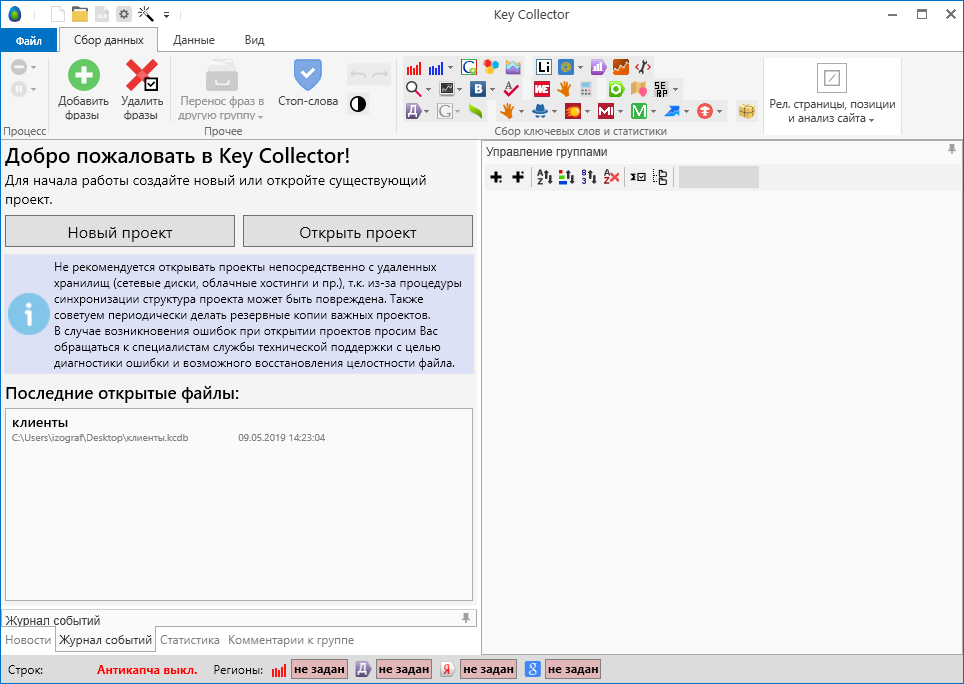964x684 pixels.
Task: Click the Стоп-слова button
Action: click(308, 84)
